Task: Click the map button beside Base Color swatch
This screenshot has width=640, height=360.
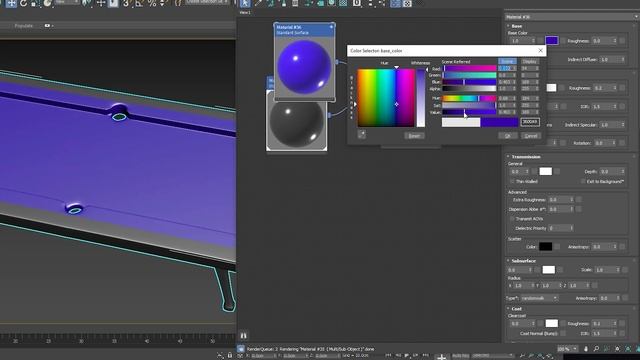Action: point(563,41)
